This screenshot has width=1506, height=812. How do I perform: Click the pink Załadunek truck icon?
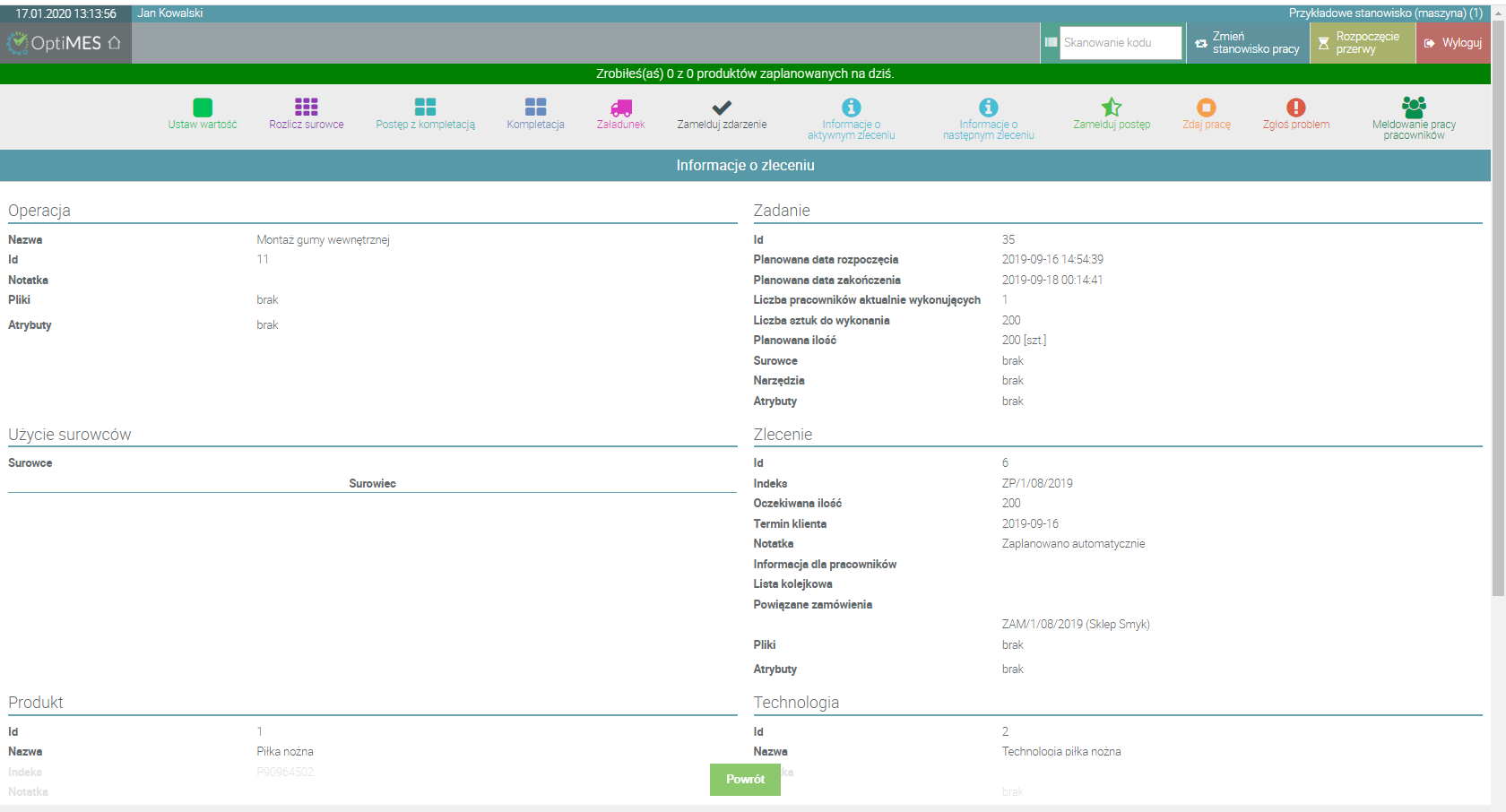[x=621, y=108]
